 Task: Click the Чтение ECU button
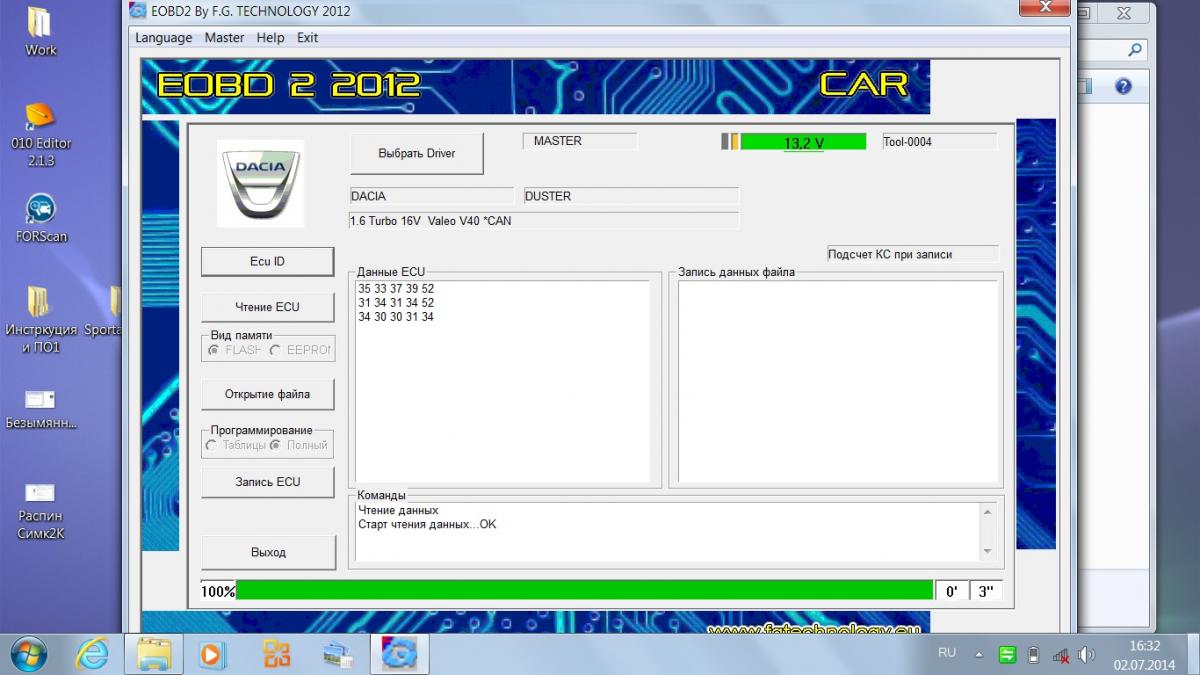click(x=267, y=307)
